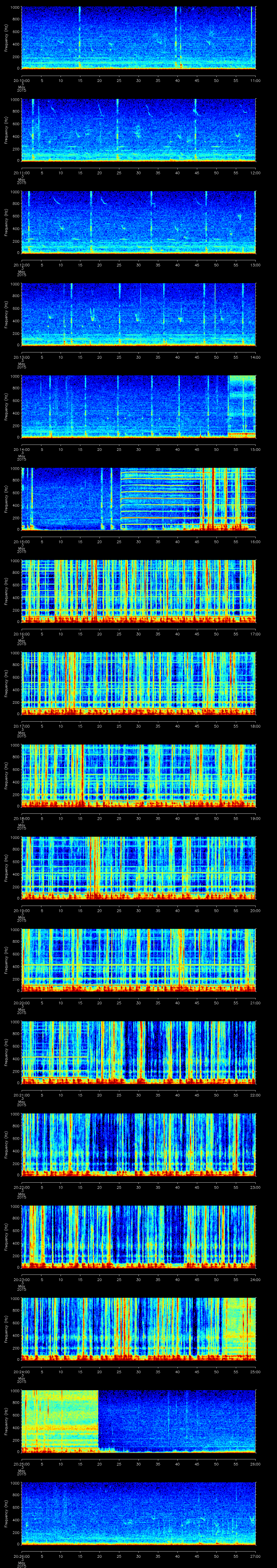Click the 20:18:00 start time label

(21, 818)
